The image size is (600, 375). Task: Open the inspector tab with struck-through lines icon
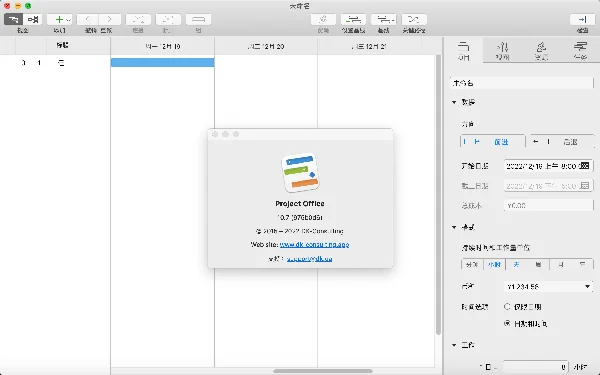coord(580,51)
